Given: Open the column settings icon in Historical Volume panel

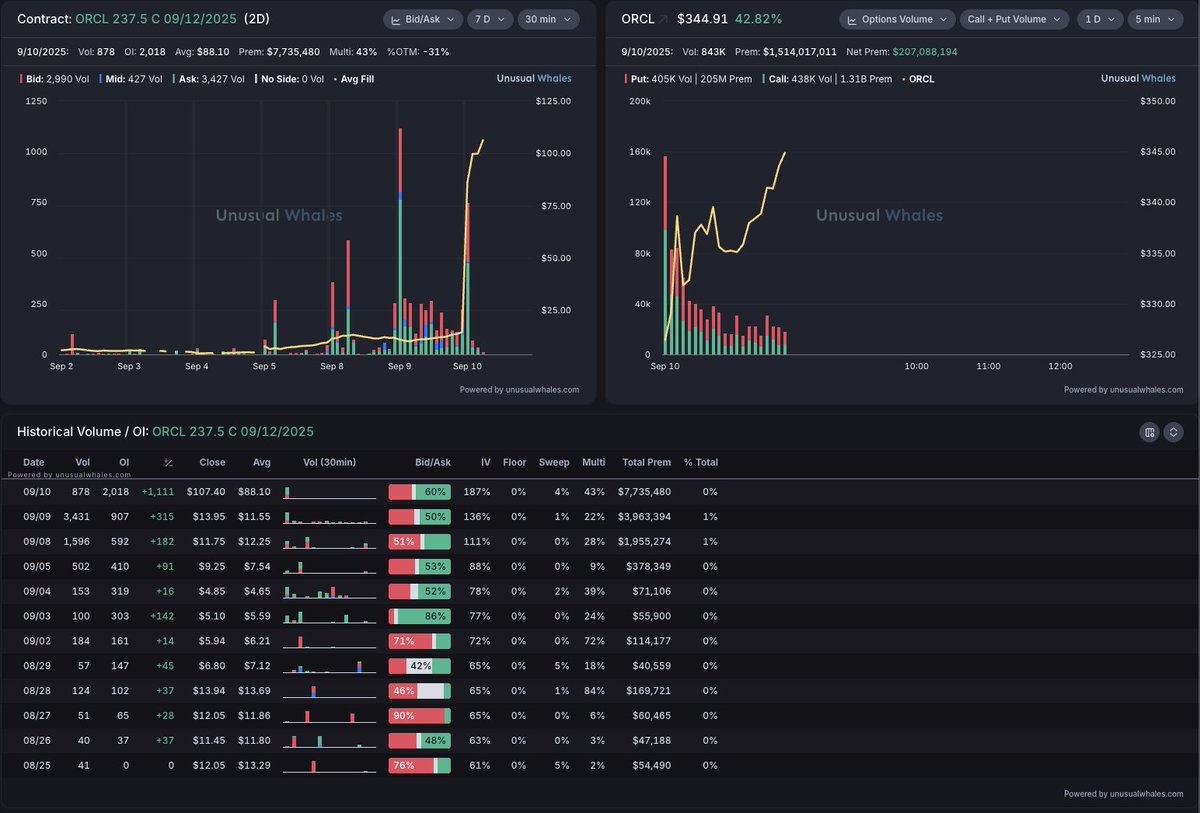Looking at the screenshot, I should tap(1150, 432).
